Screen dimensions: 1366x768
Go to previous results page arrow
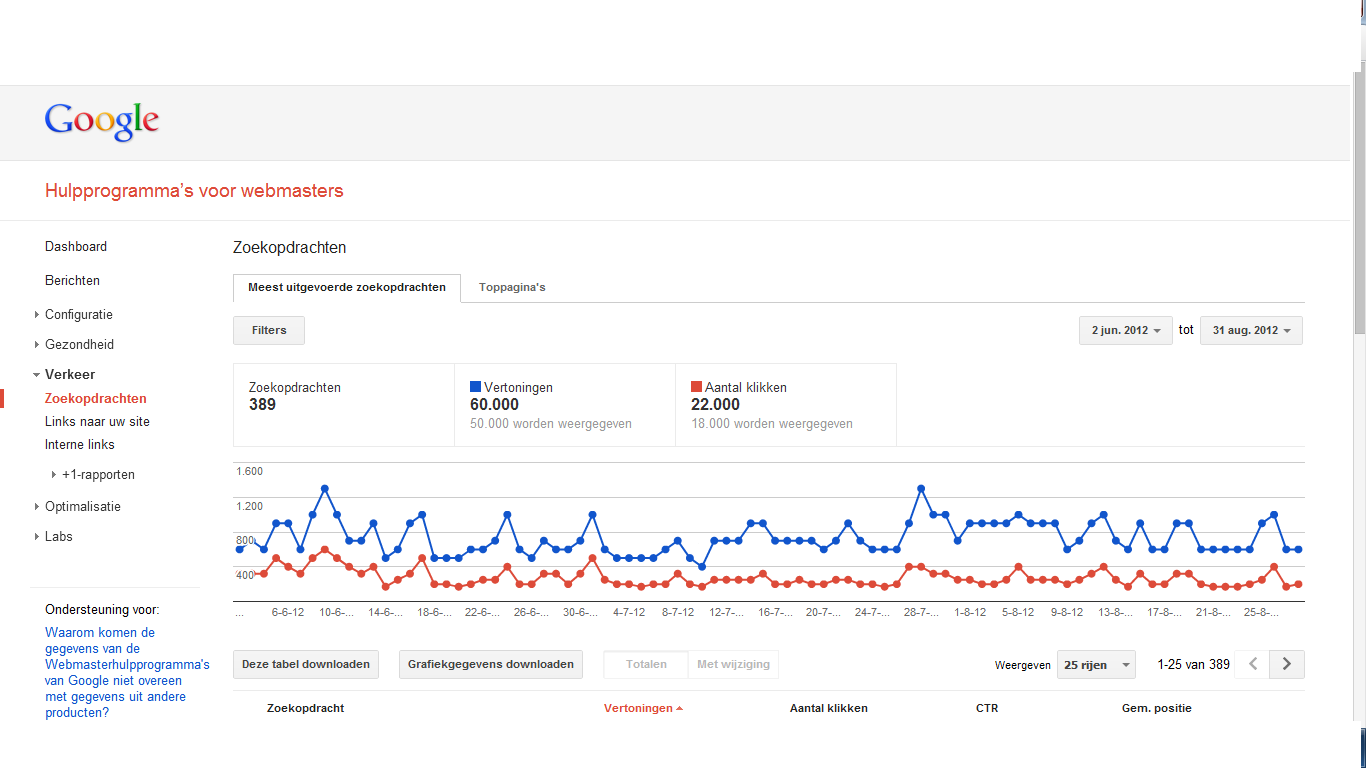[1252, 664]
